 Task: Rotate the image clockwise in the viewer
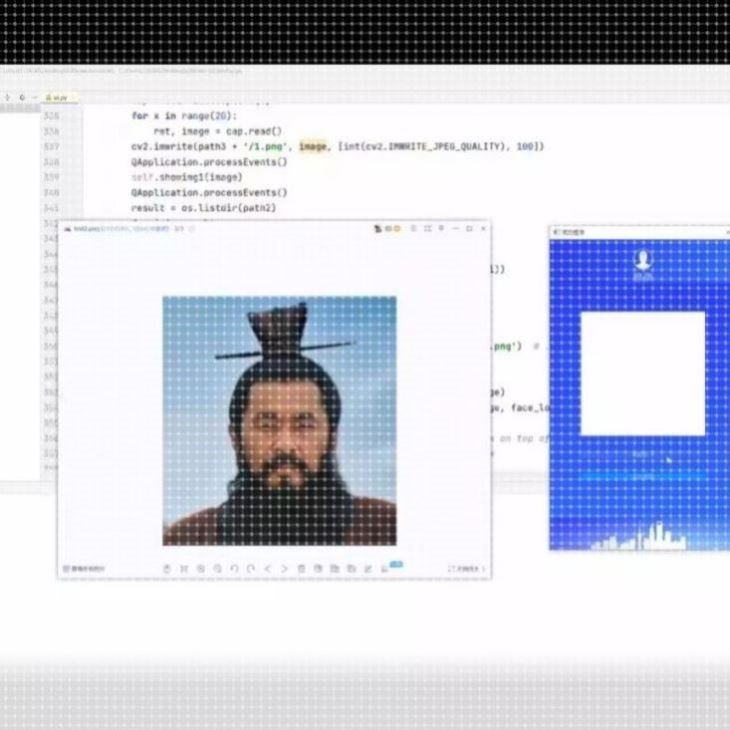pos(251,568)
